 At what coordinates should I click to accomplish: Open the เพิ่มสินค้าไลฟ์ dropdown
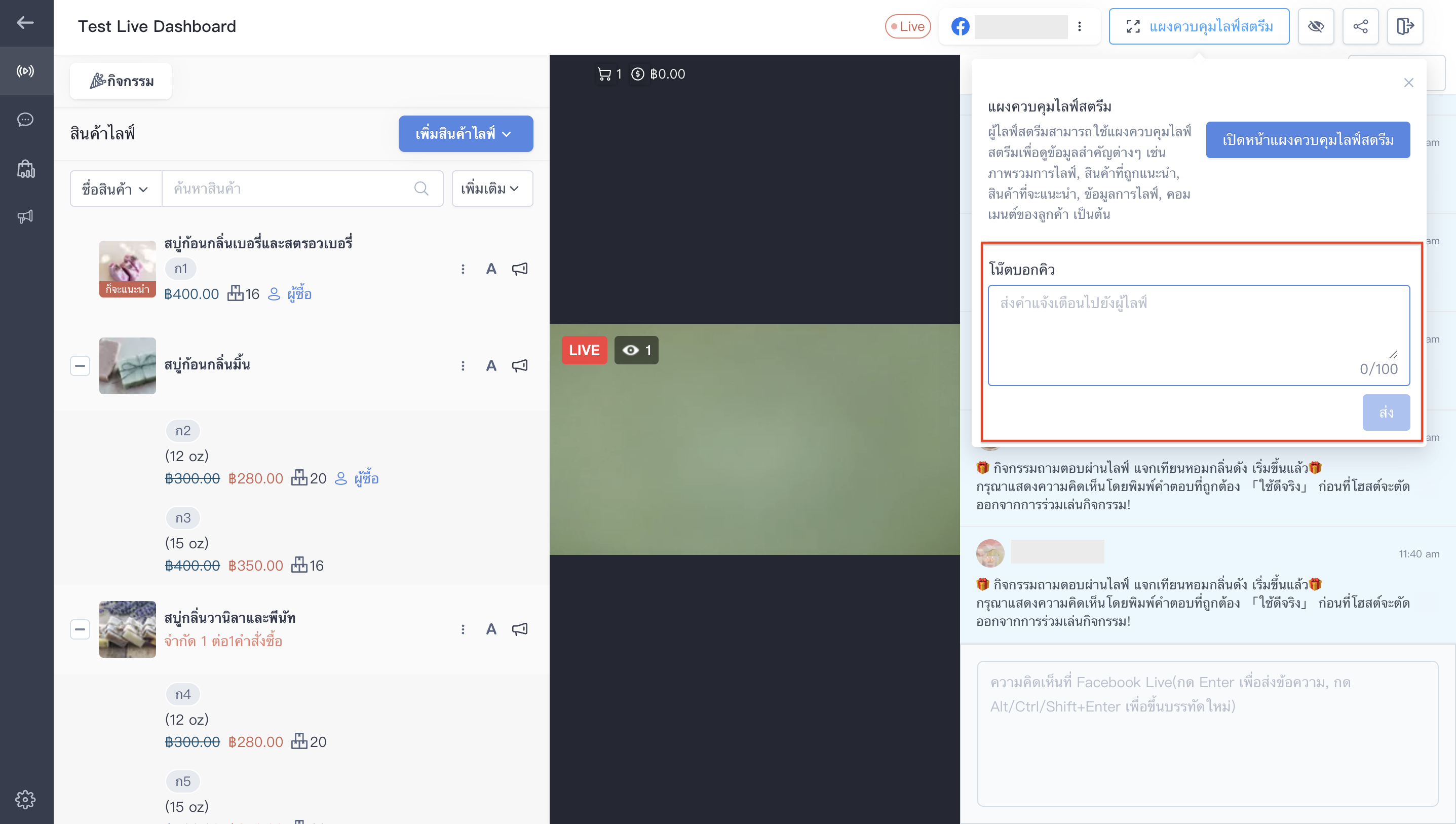(466, 134)
